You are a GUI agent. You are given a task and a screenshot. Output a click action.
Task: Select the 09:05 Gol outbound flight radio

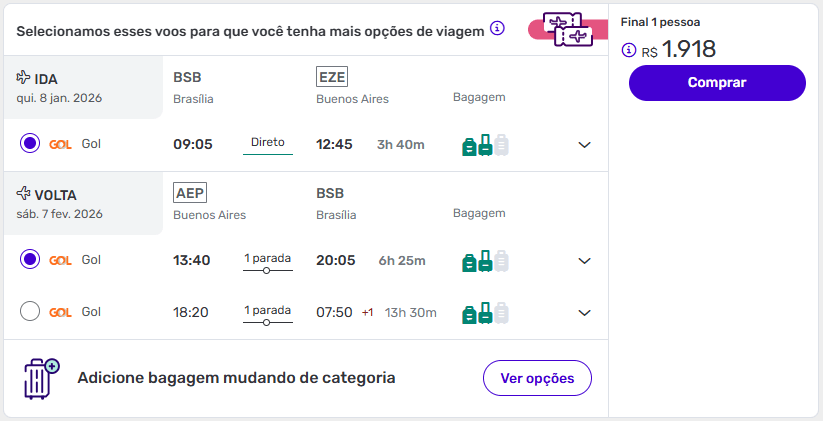click(30, 144)
